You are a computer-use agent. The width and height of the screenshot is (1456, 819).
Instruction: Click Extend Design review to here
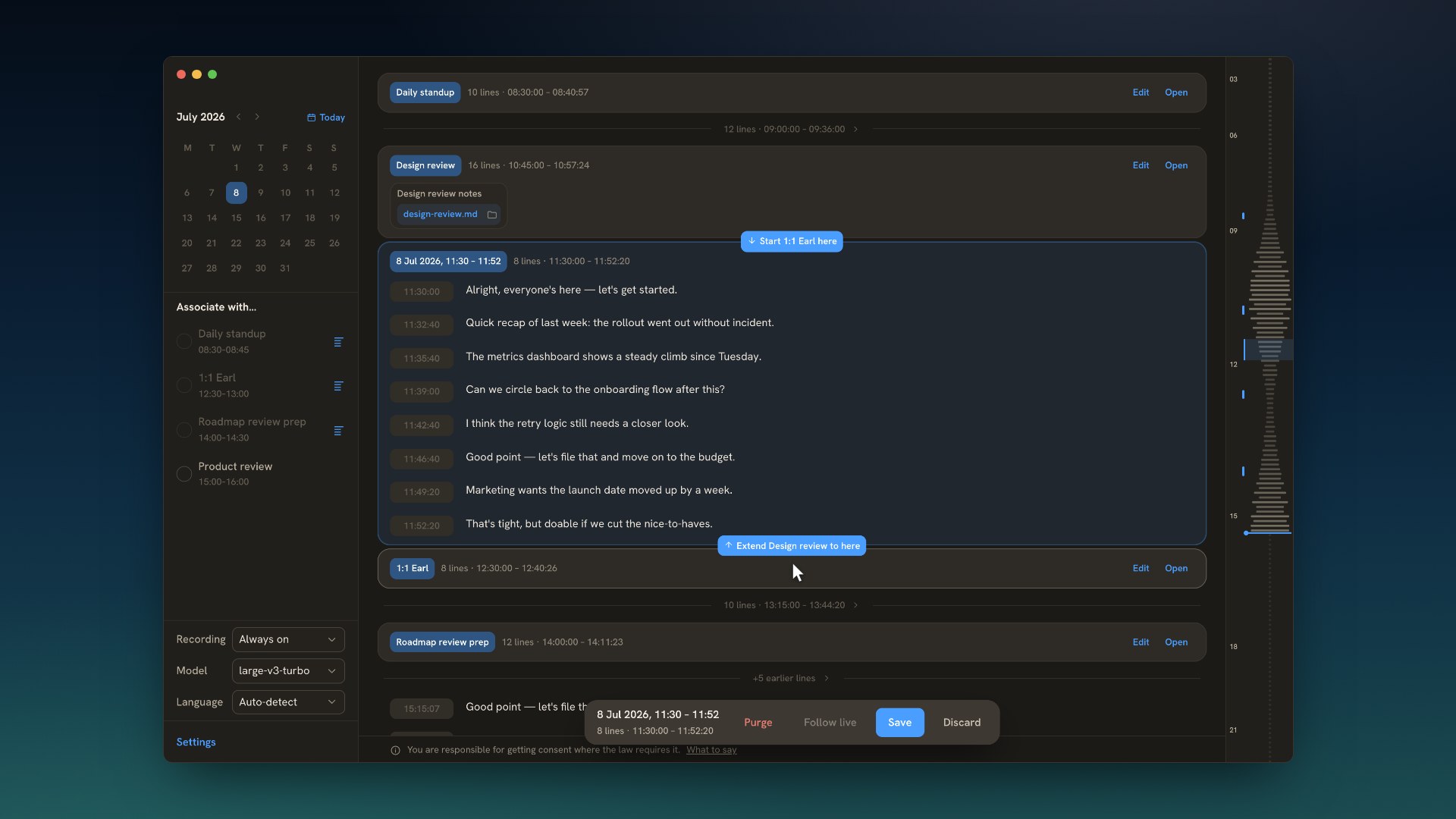(x=792, y=546)
